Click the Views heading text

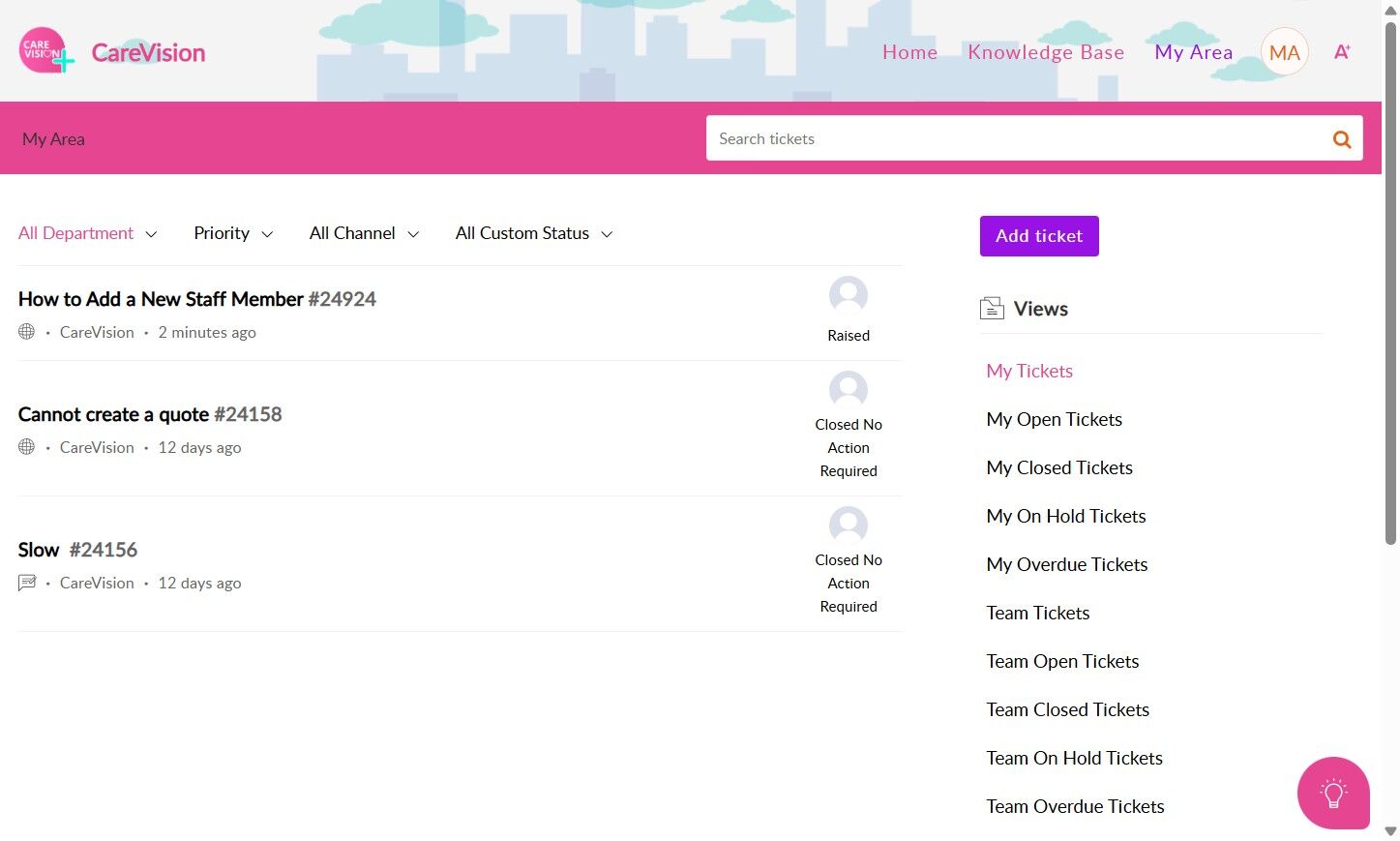(x=1041, y=309)
